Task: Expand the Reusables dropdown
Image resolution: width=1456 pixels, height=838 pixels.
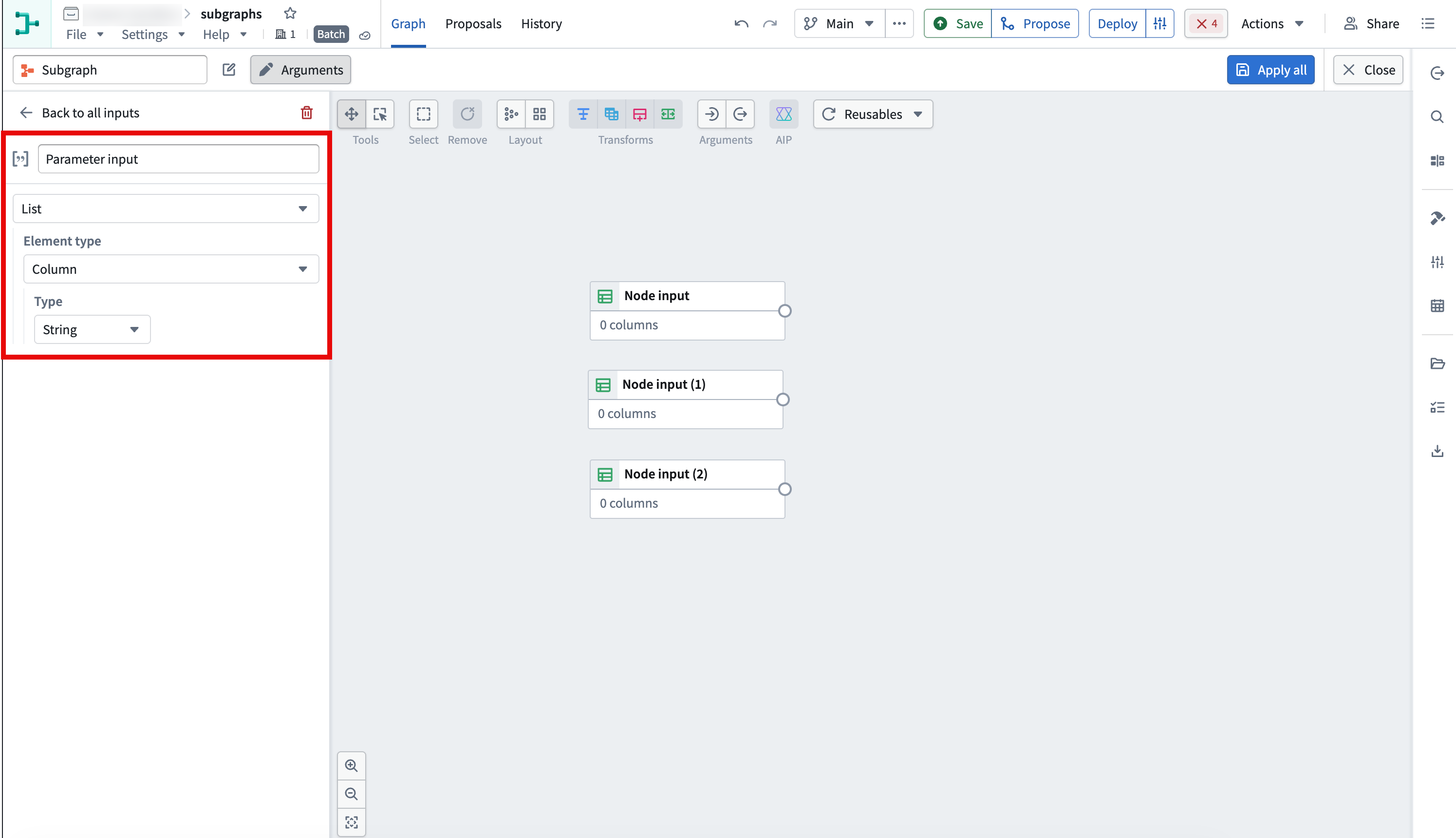Action: [x=873, y=114]
